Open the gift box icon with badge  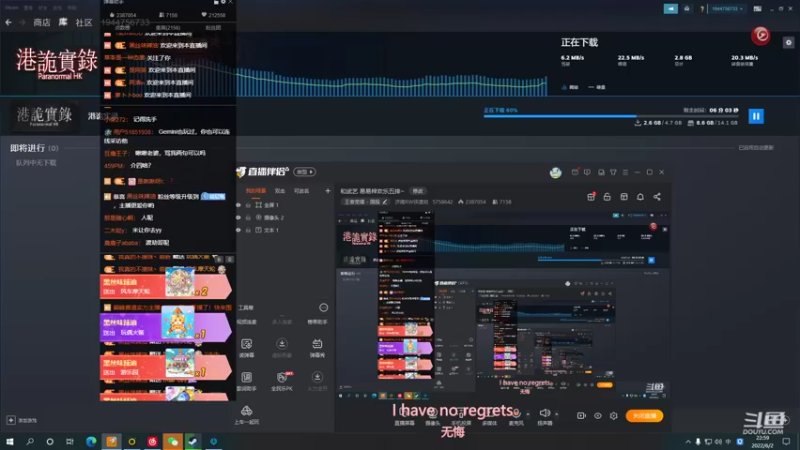(591, 197)
